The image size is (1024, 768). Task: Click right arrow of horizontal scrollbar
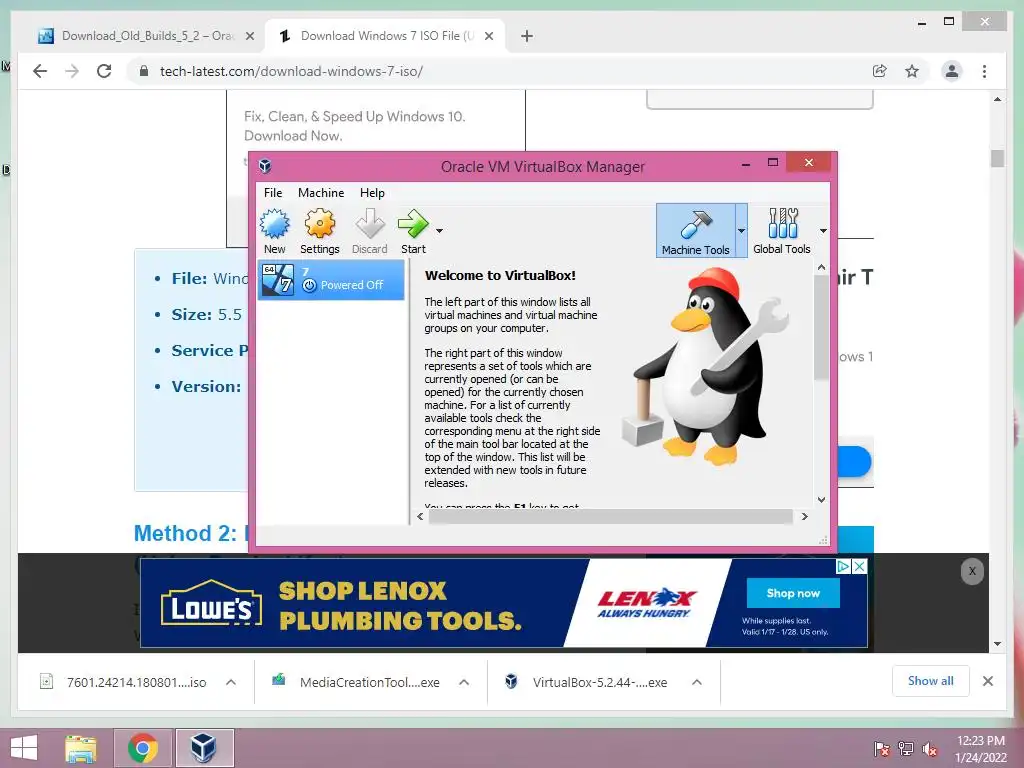(805, 516)
